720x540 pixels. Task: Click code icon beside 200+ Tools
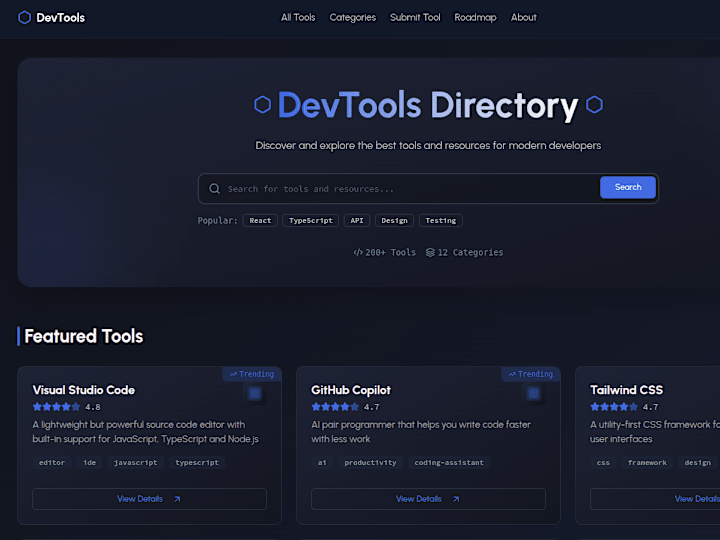(358, 252)
